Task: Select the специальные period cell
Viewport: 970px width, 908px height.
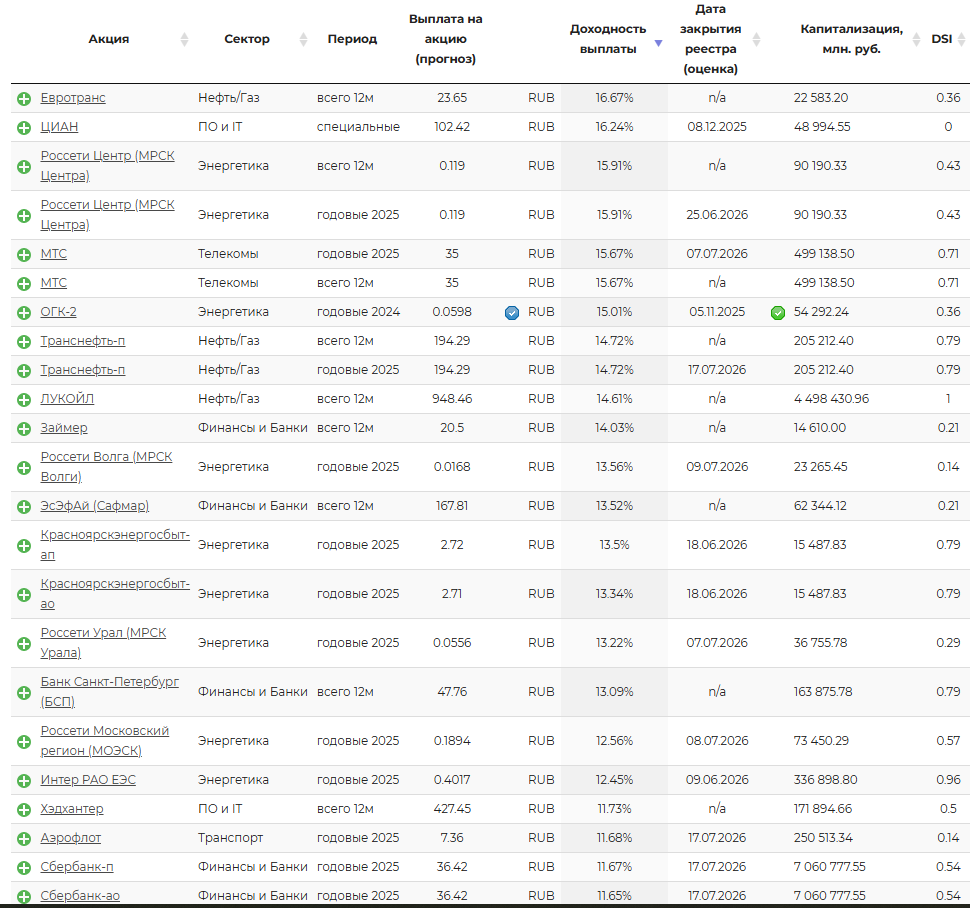Action: (x=358, y=127)
